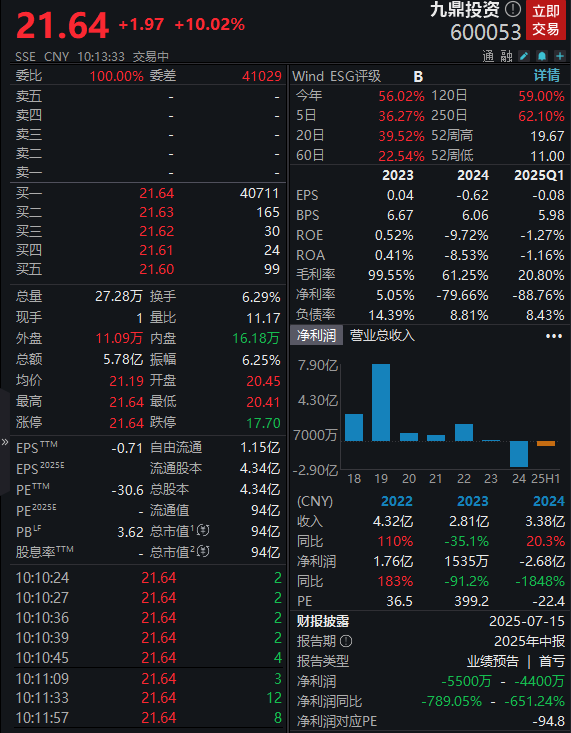
Task: Switch to the 营业总收入 chart tab
Action: (x=382, y=336)
